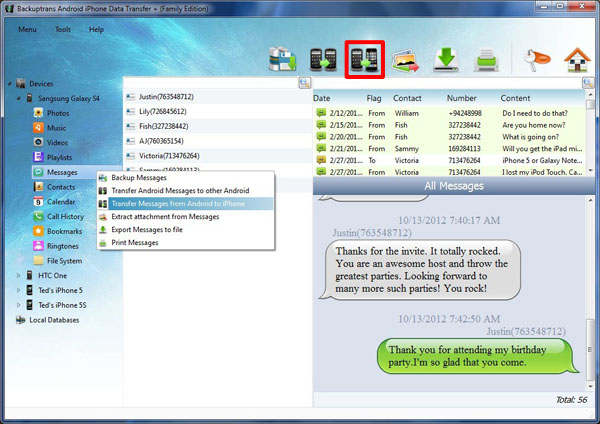Open the Help menu
600x424 pixels.
[96, 29]
